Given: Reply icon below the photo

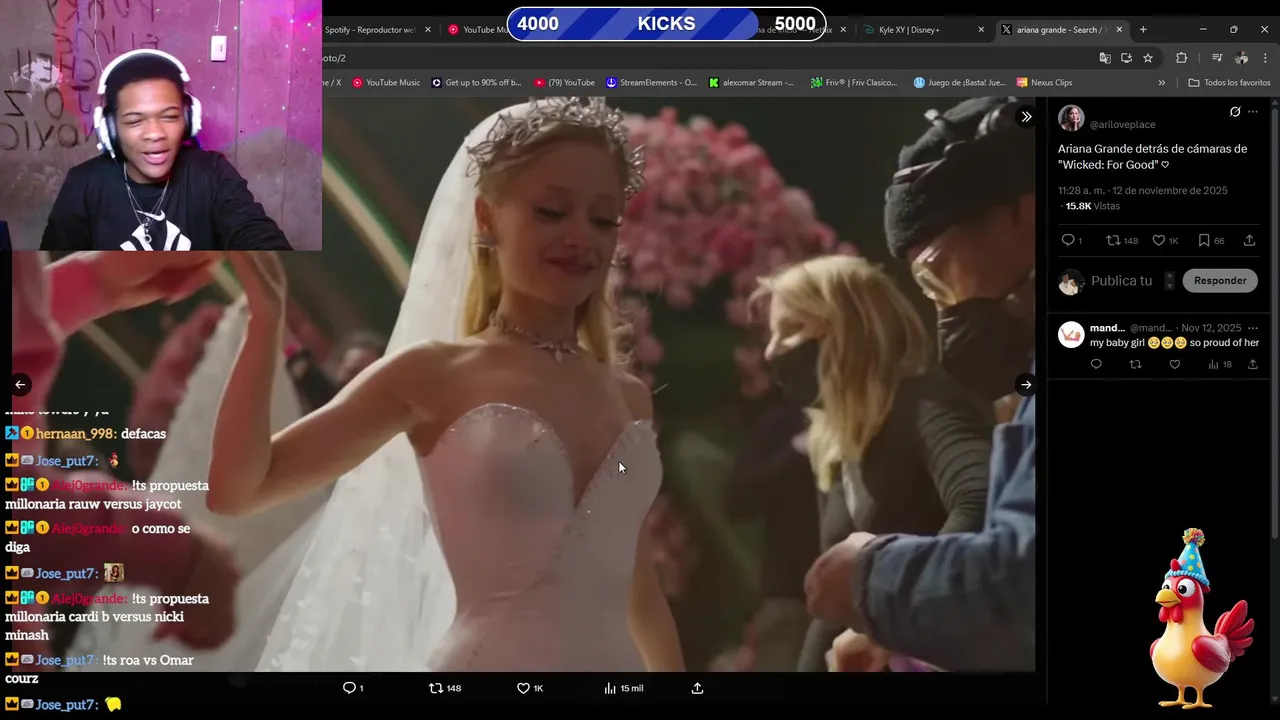Looking at the screenshot, I should 353,688.
